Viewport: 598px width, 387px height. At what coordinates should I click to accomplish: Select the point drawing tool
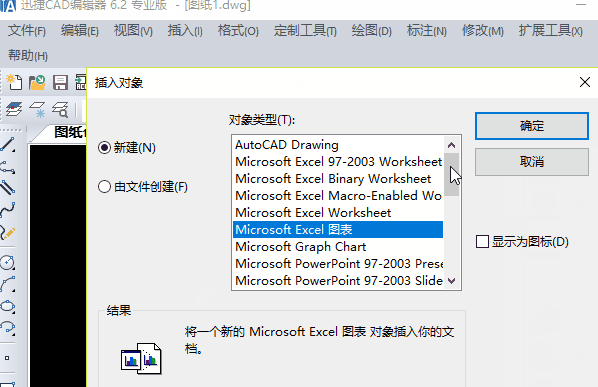click(7, 358)
